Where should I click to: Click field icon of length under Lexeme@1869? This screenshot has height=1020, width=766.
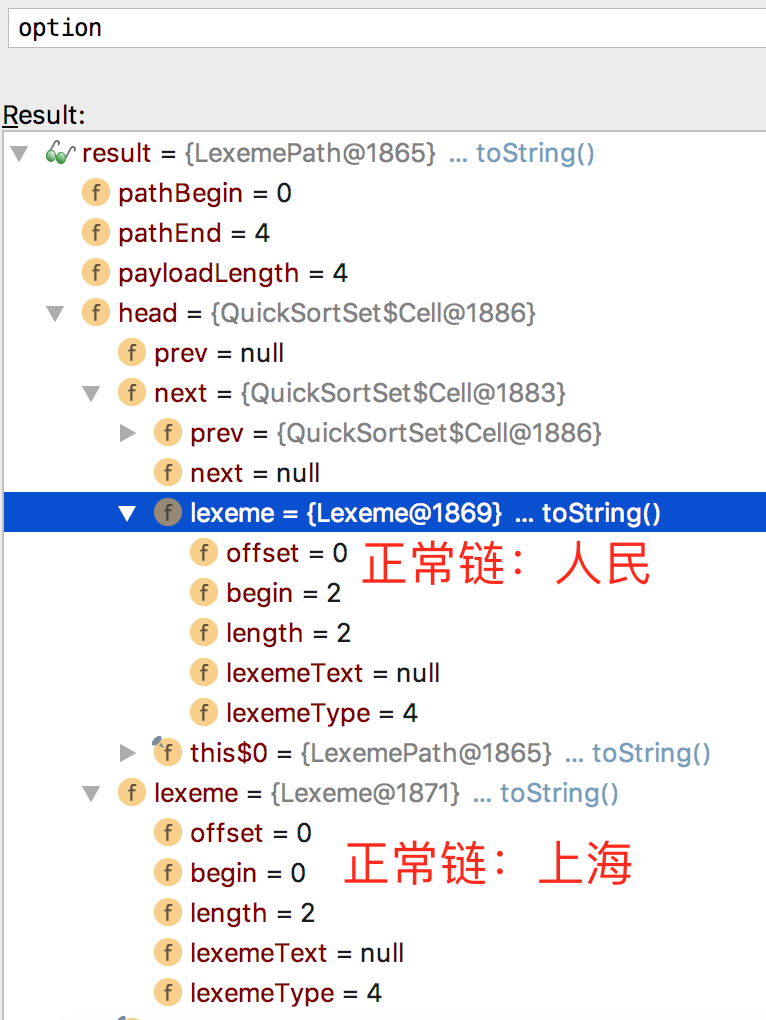click(x=204, y=633)
